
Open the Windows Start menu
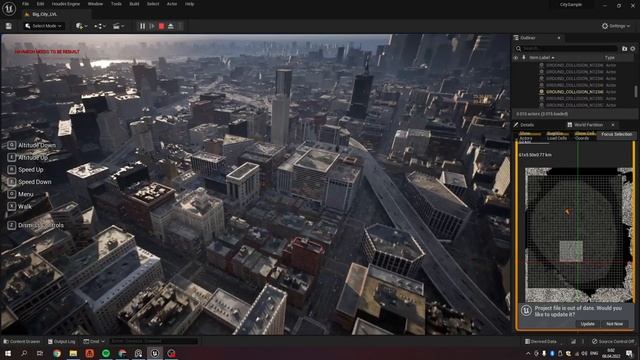8,353
